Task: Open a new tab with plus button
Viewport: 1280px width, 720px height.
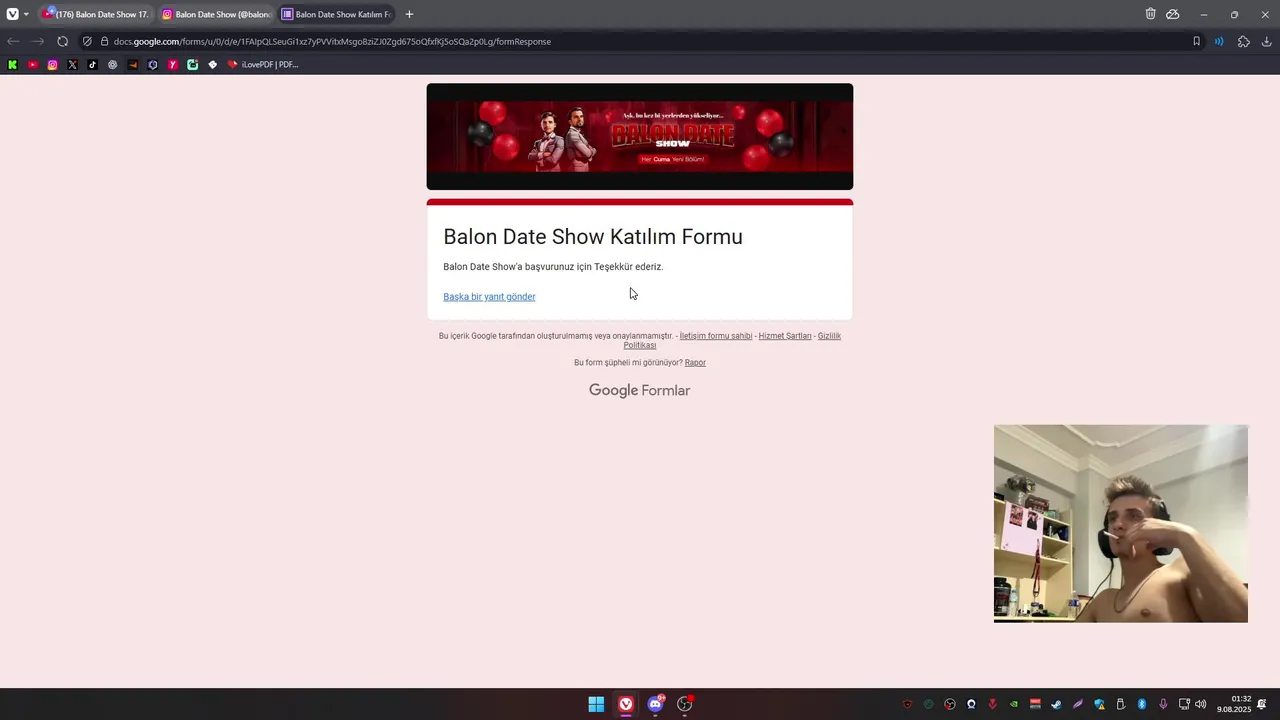Action: pyautogui.click(x=409, y=14)
